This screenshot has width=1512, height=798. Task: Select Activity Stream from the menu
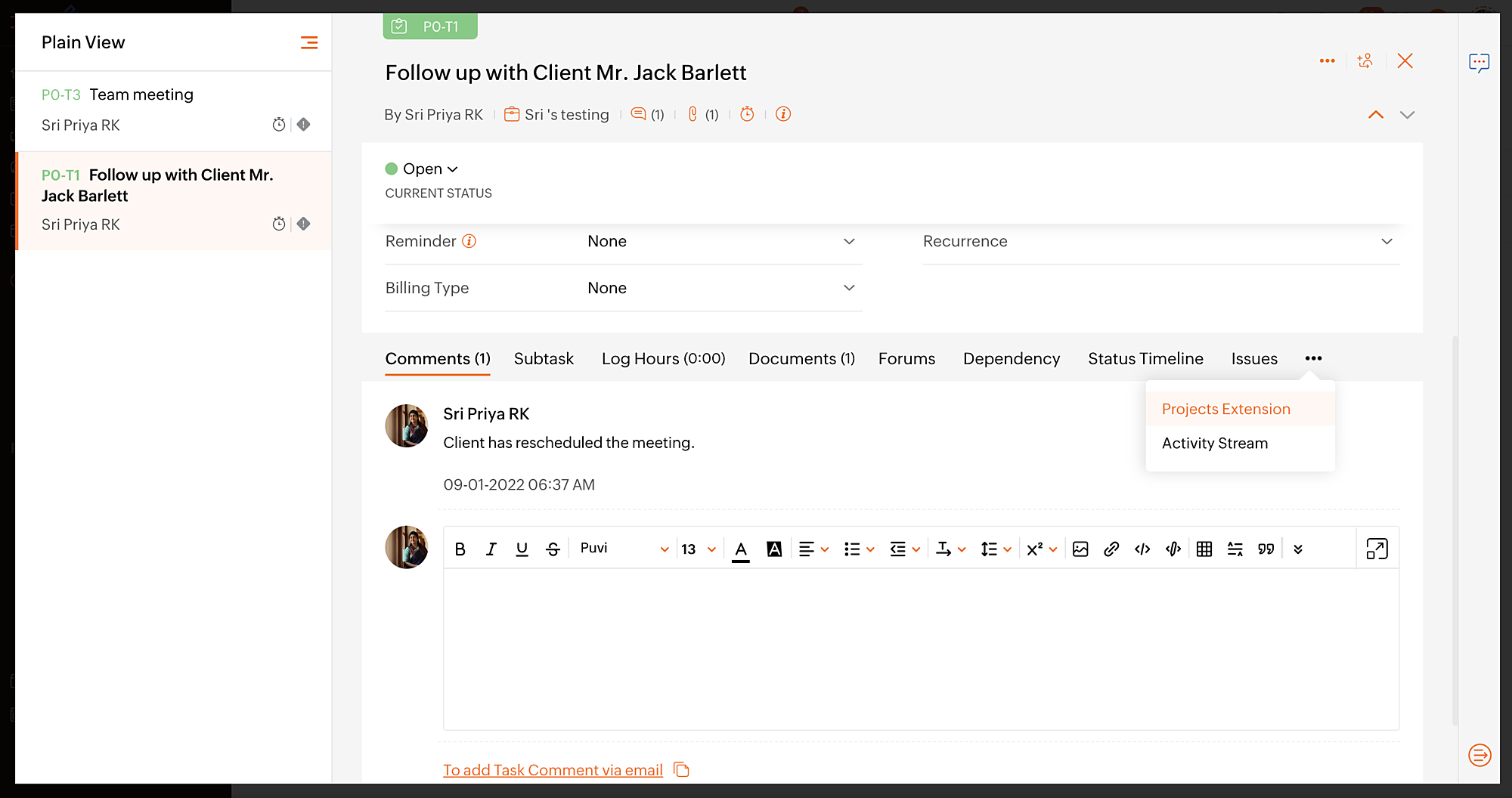pyautogui.click(x=1215, y=444)
